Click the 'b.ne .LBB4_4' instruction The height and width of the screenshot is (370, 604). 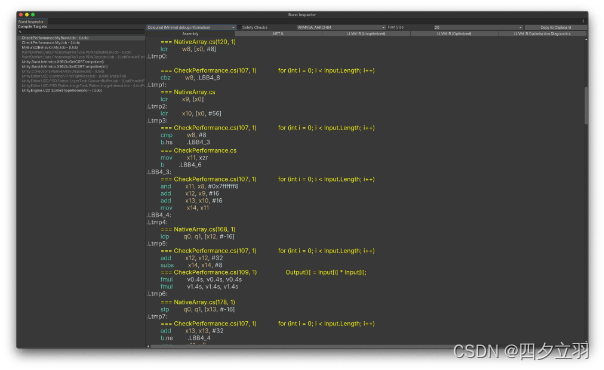pos(185,338)
